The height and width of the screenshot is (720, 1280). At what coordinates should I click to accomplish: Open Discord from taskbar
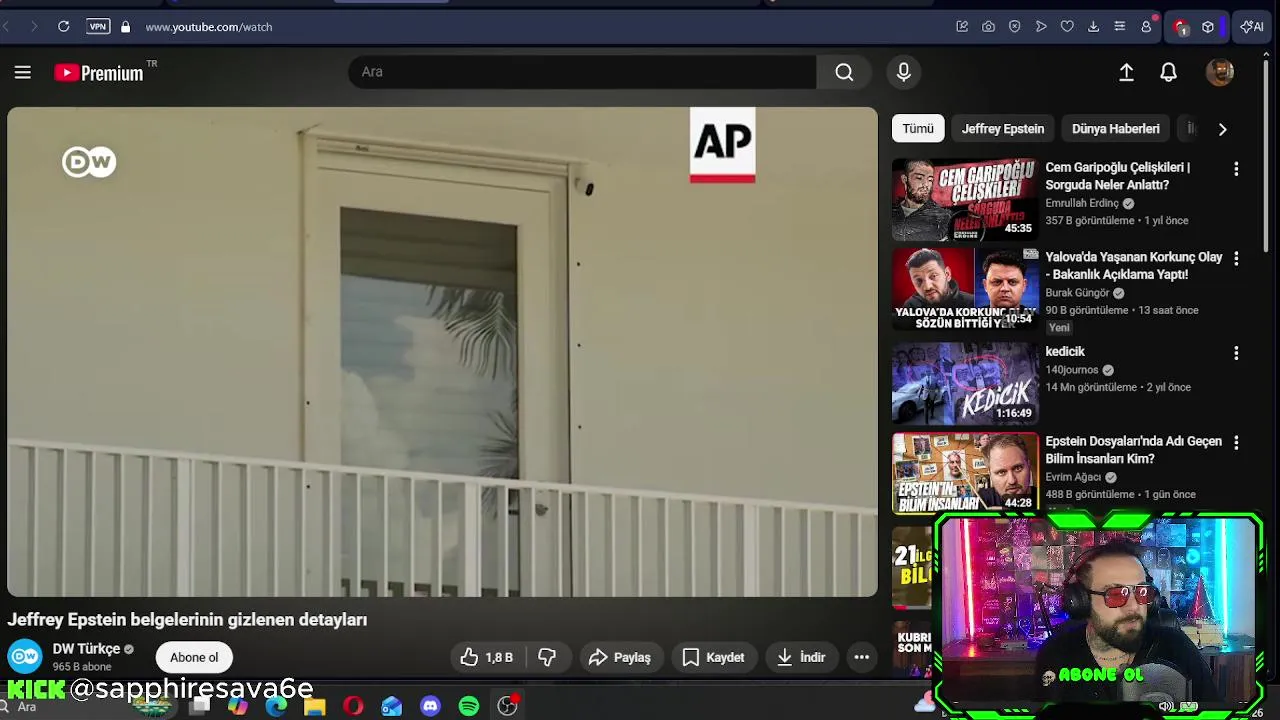click(x=430, y=706)
